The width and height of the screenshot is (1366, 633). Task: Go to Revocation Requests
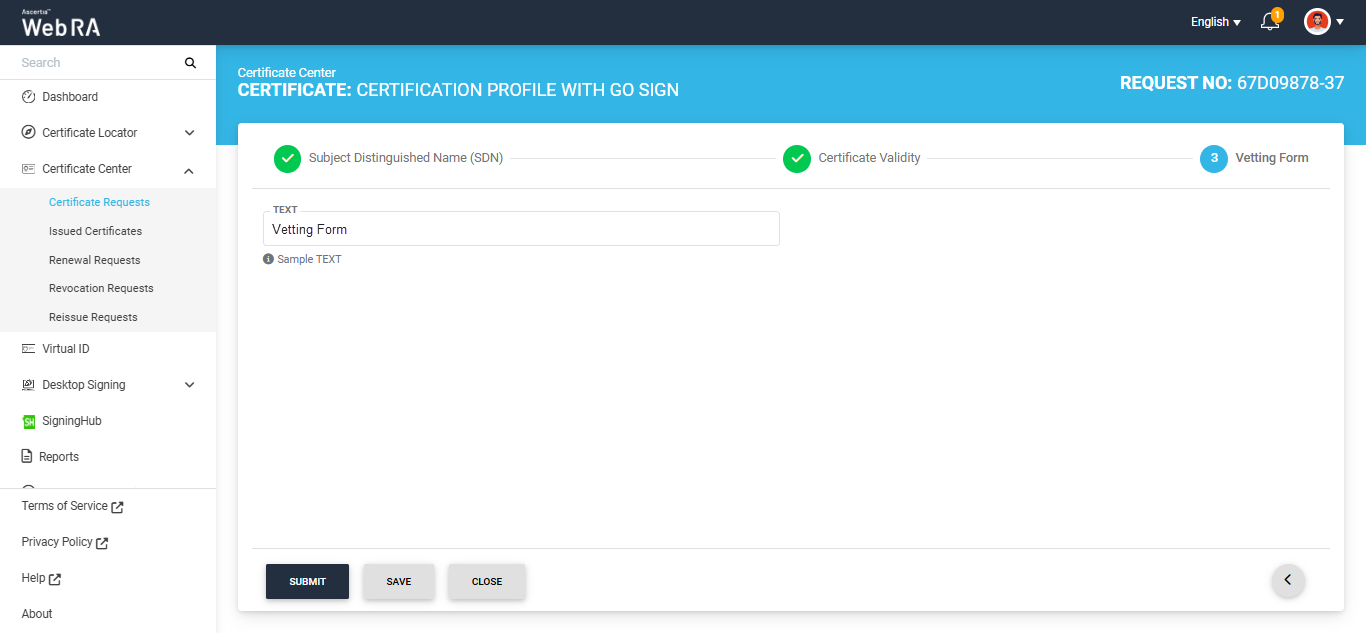[101, 288]
